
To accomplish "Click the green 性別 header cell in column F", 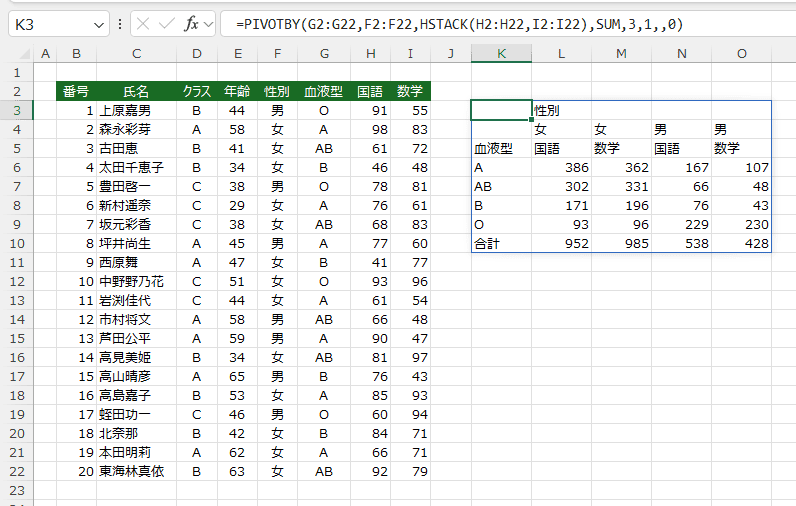I will point(277,91).
